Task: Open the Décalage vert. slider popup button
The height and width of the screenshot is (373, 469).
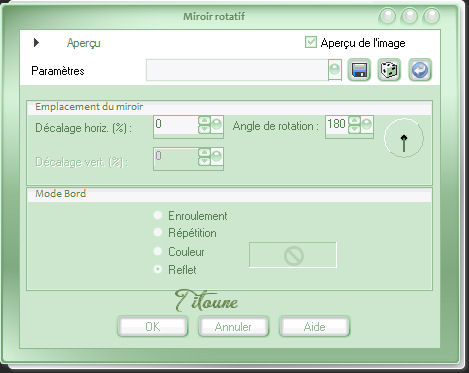Action: click(x=217, y=157)
